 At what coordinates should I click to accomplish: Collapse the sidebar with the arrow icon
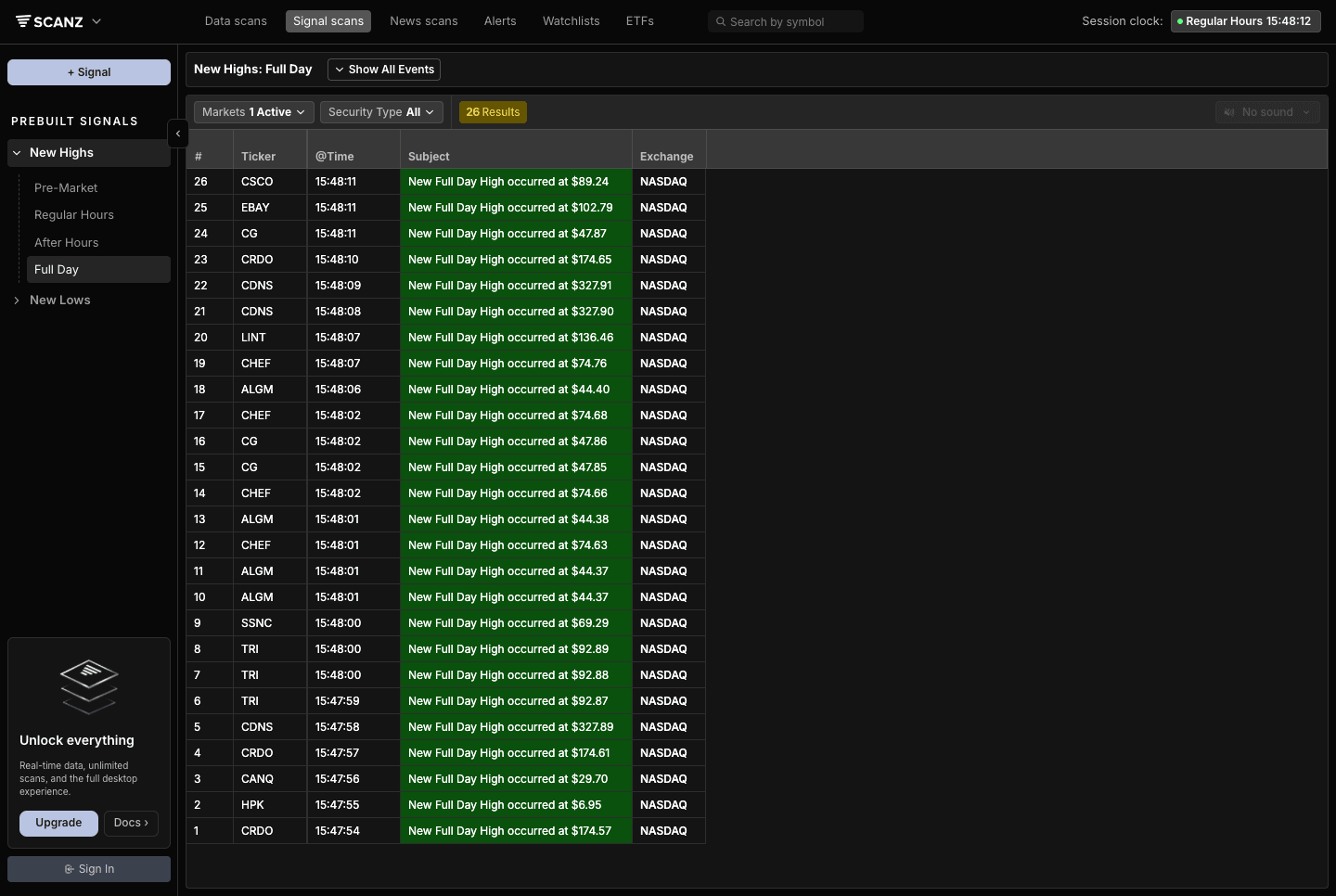(178, 134)
